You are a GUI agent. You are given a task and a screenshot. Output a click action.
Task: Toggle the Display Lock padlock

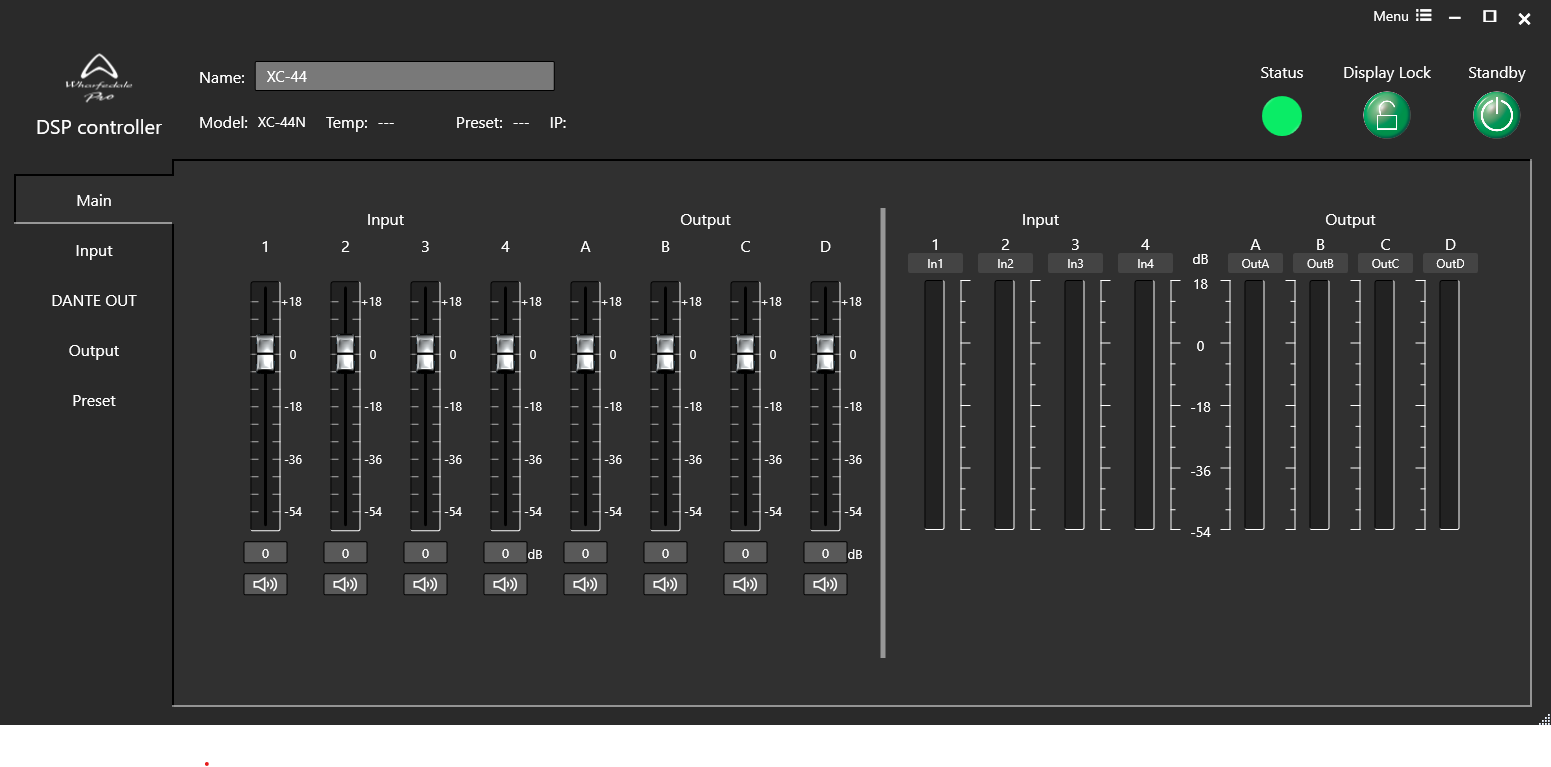coord(1386,116)
